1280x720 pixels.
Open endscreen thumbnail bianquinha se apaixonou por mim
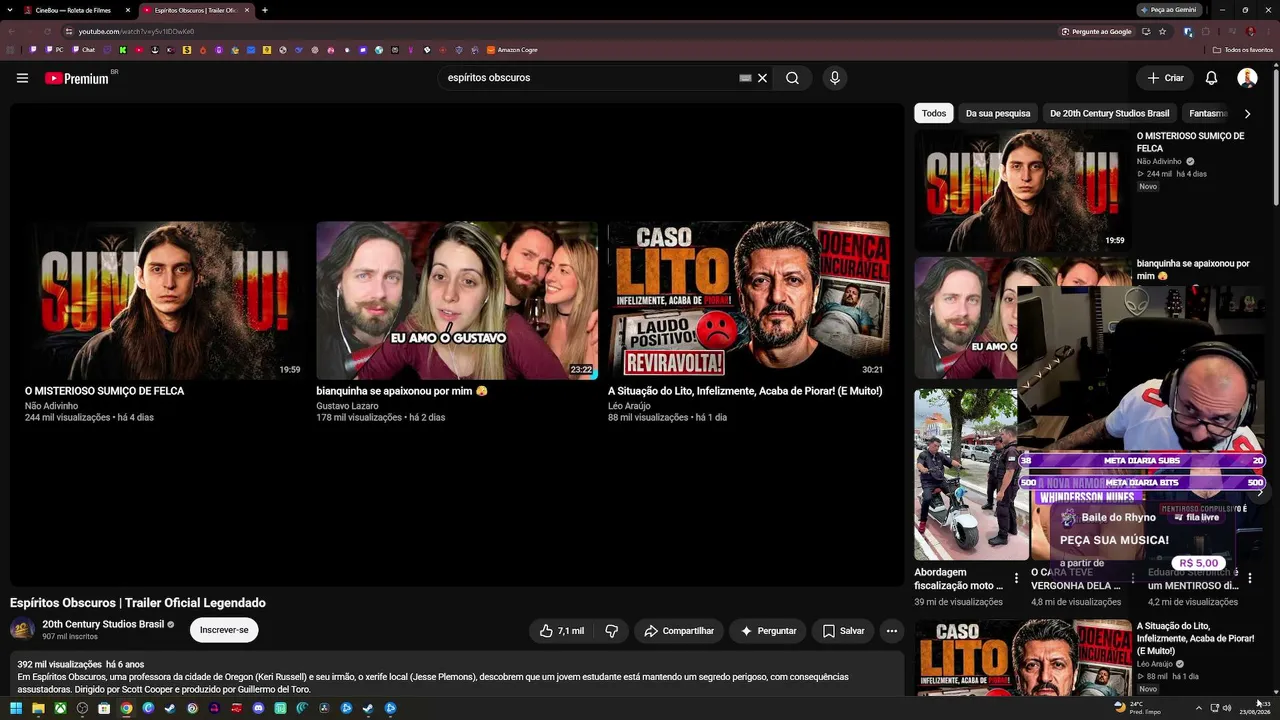coord(457,300)
